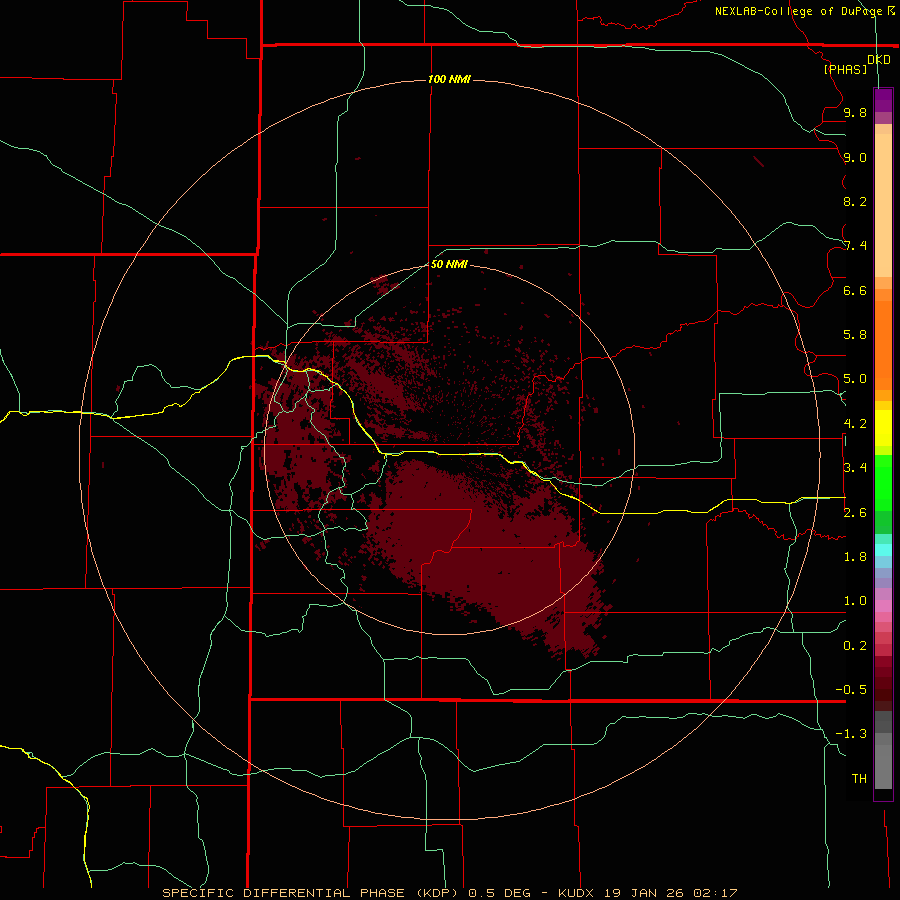The width and height of the screenshot is (900, 900).
Task: Select the 9.8 value on the color scale
Action: (855, 112)
